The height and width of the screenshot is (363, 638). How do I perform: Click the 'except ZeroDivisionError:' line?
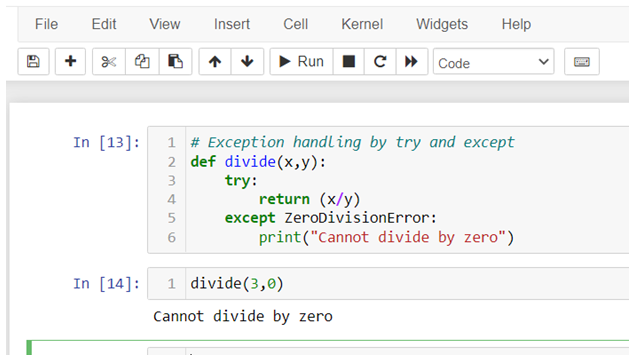[x=331, y=218]
